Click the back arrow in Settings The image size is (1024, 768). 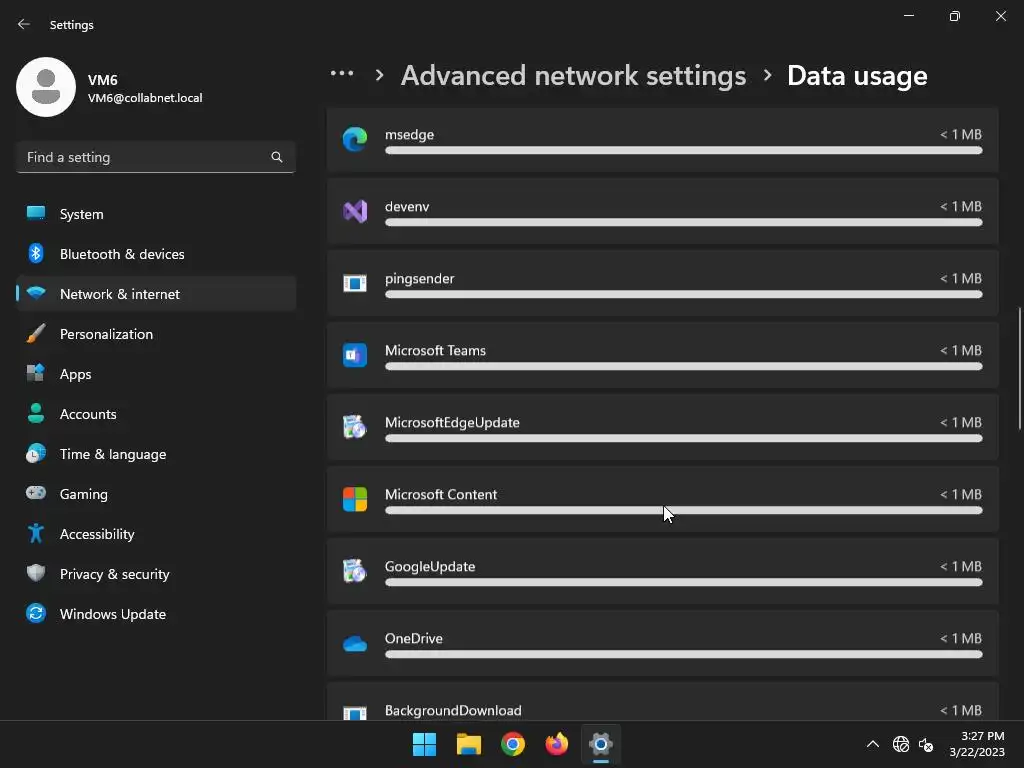(24, 24)
